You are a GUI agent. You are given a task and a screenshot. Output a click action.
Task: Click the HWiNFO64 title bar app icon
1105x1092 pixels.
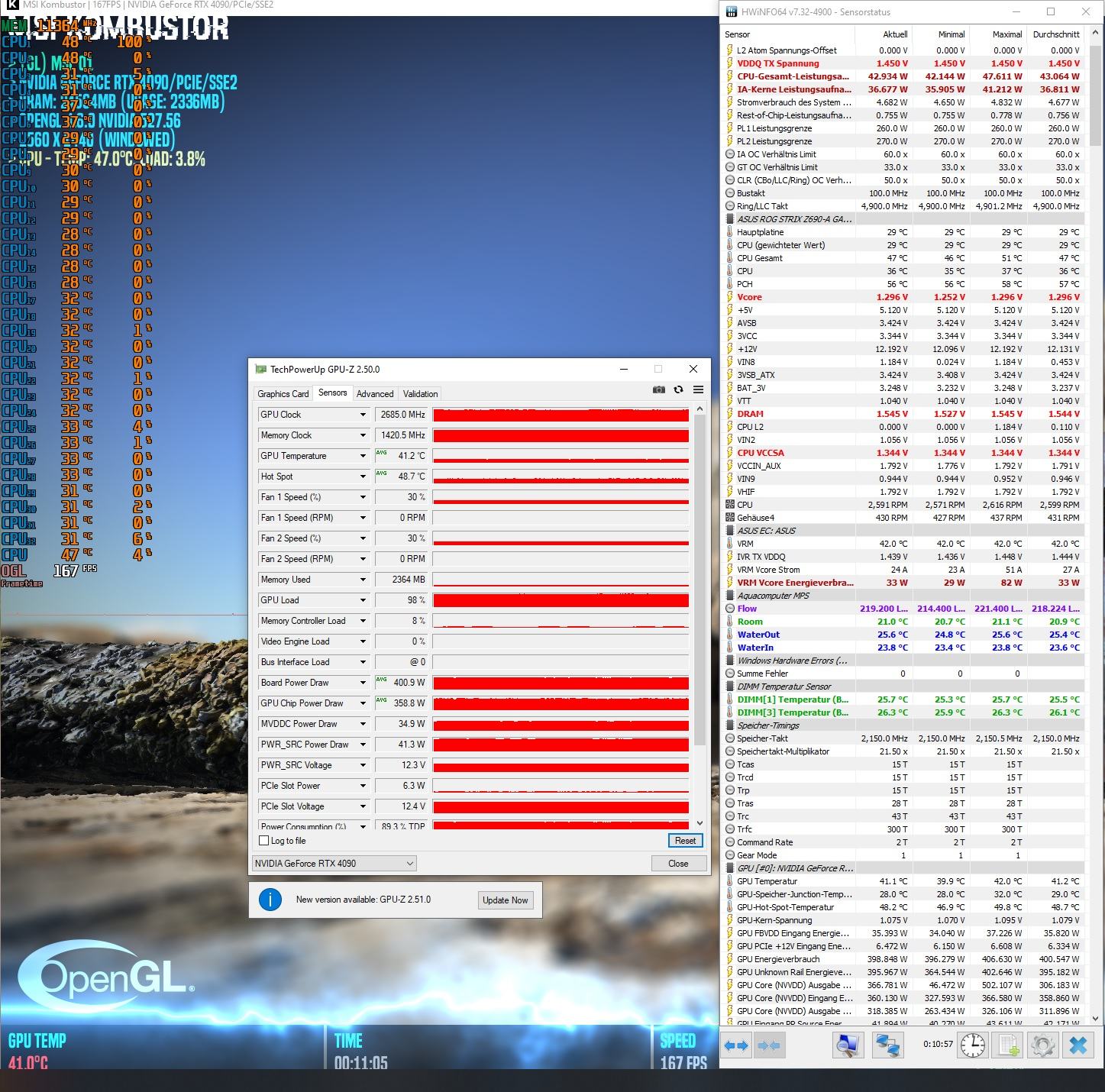(x=732, y=11)
